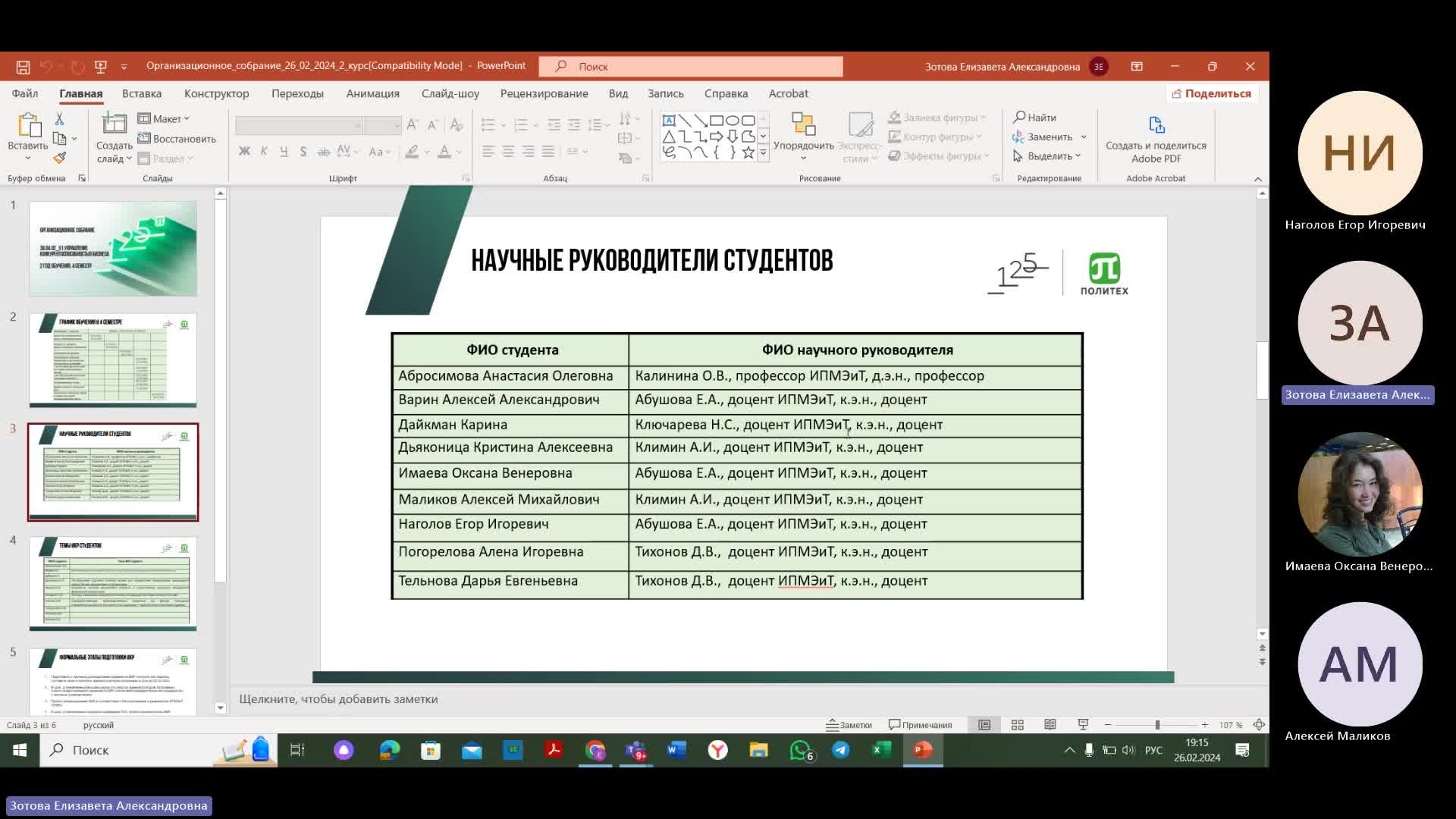Click the zoom out minus button
The image size is (1456, 819).
point(1108,725)
